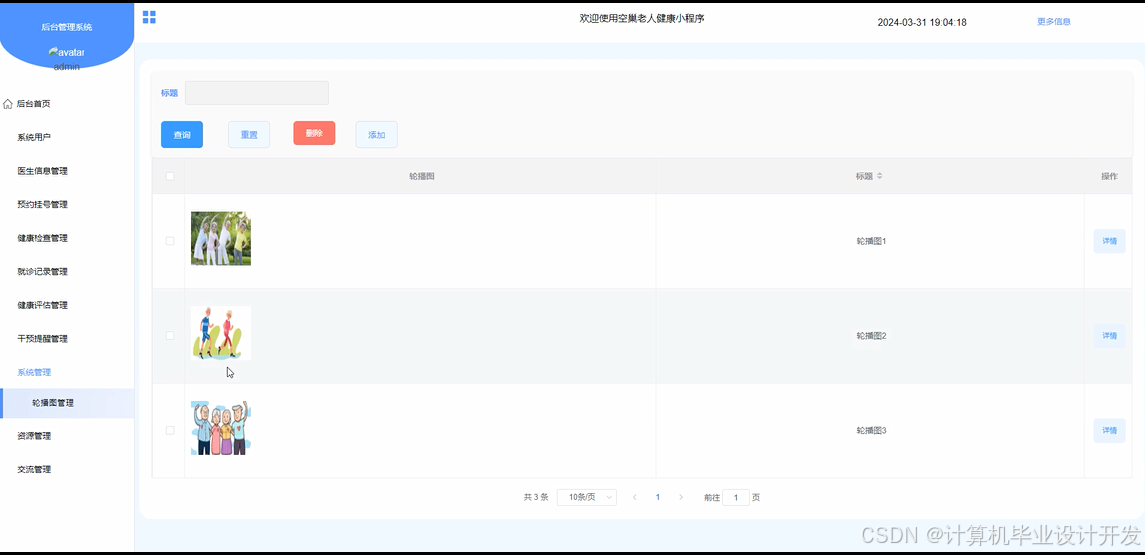Viewport: 1145px width, 555px height.
Task: Click the date time 2024-03-31 19:04:18
Action: tap(922, 23)
